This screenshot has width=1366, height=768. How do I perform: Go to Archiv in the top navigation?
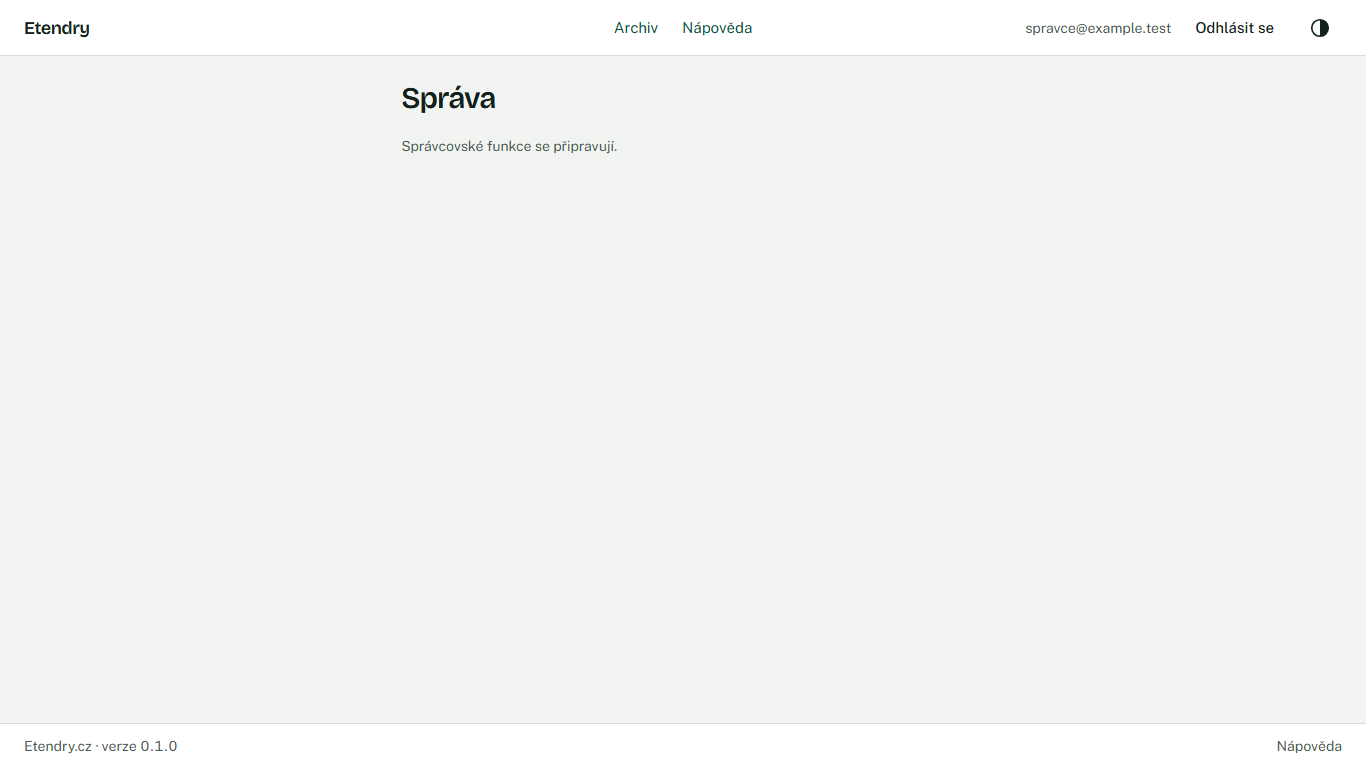636,28
